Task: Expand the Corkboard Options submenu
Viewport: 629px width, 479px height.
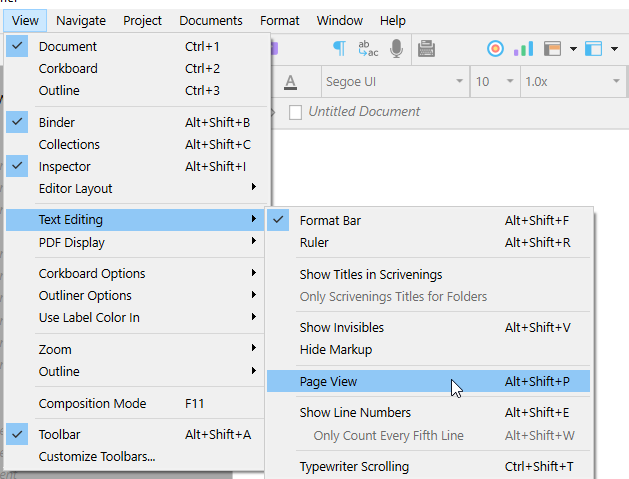Action: tap(136, 274)
